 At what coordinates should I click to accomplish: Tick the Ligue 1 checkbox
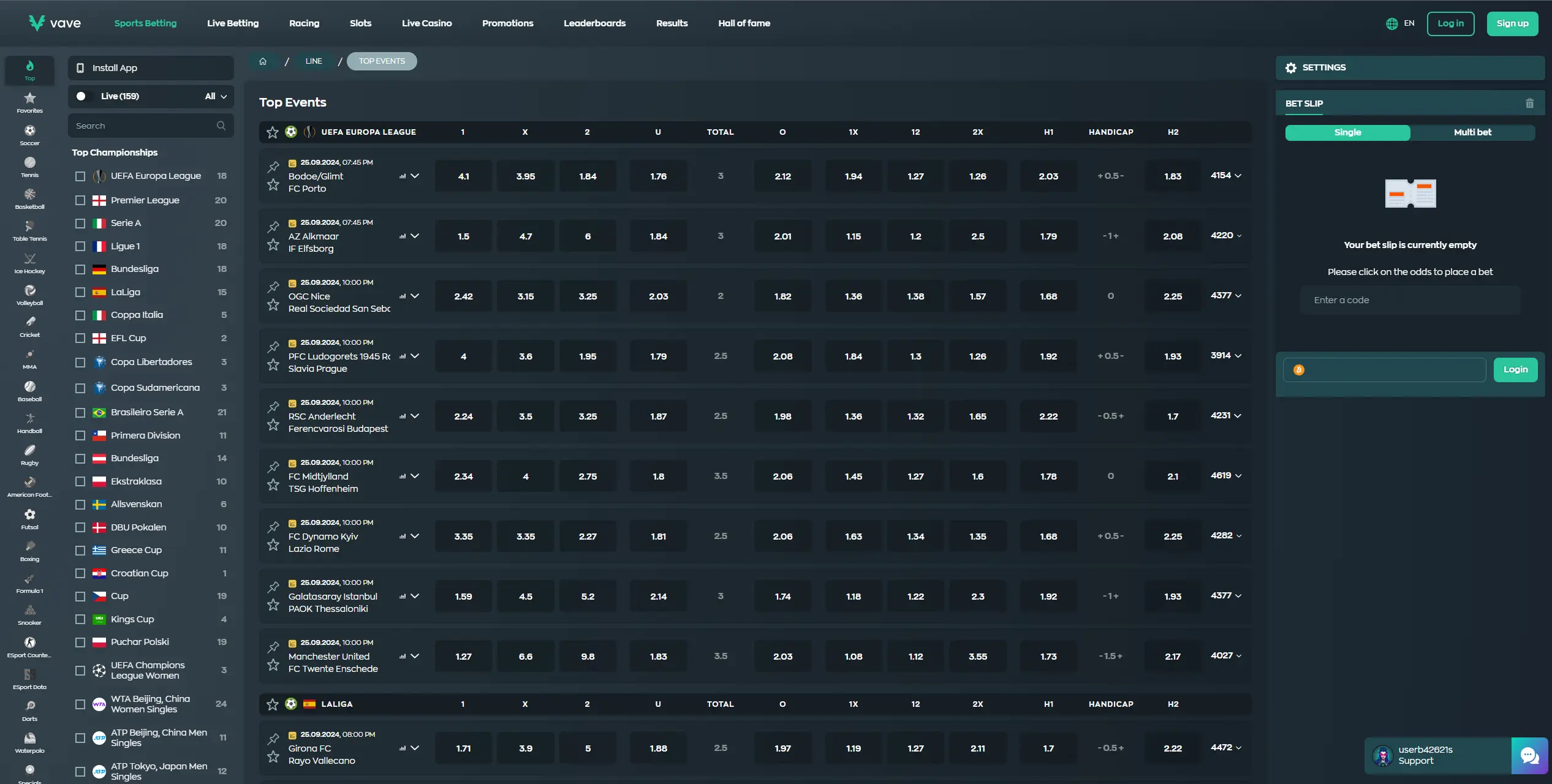click(80, 246)
